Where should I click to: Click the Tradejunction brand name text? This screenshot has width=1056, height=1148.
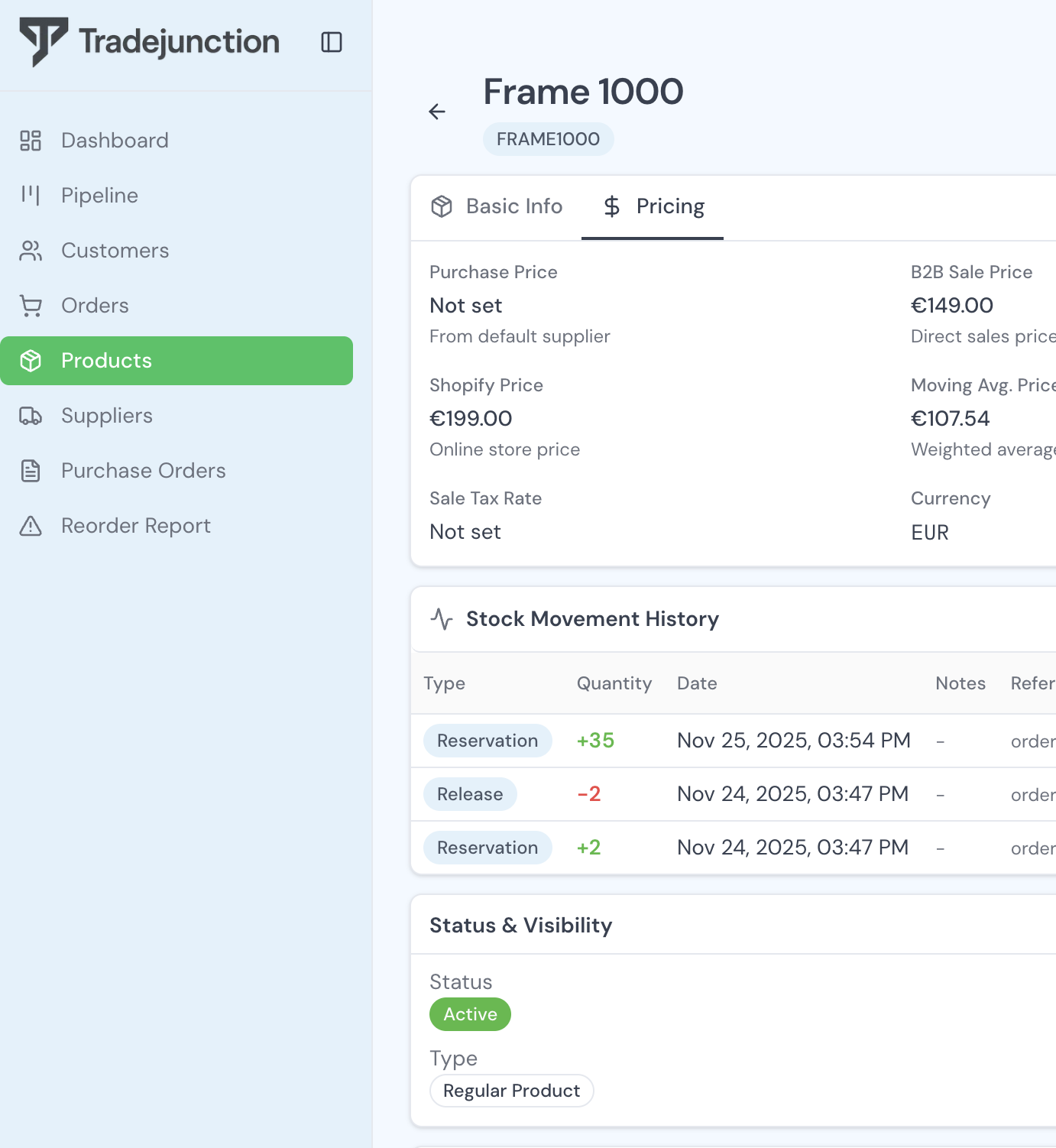pyautogui.click(x=180, y=42)
